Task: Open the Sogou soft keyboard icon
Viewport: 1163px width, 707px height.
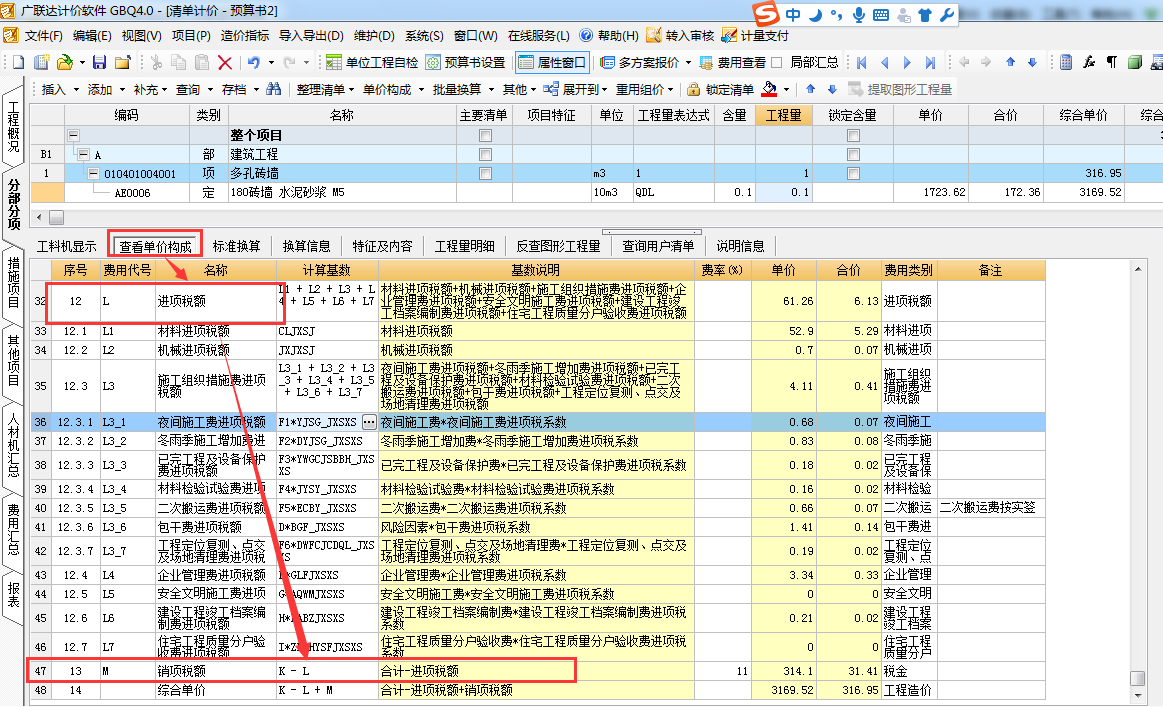Action: pyautogui.click(x=880, y=15)
